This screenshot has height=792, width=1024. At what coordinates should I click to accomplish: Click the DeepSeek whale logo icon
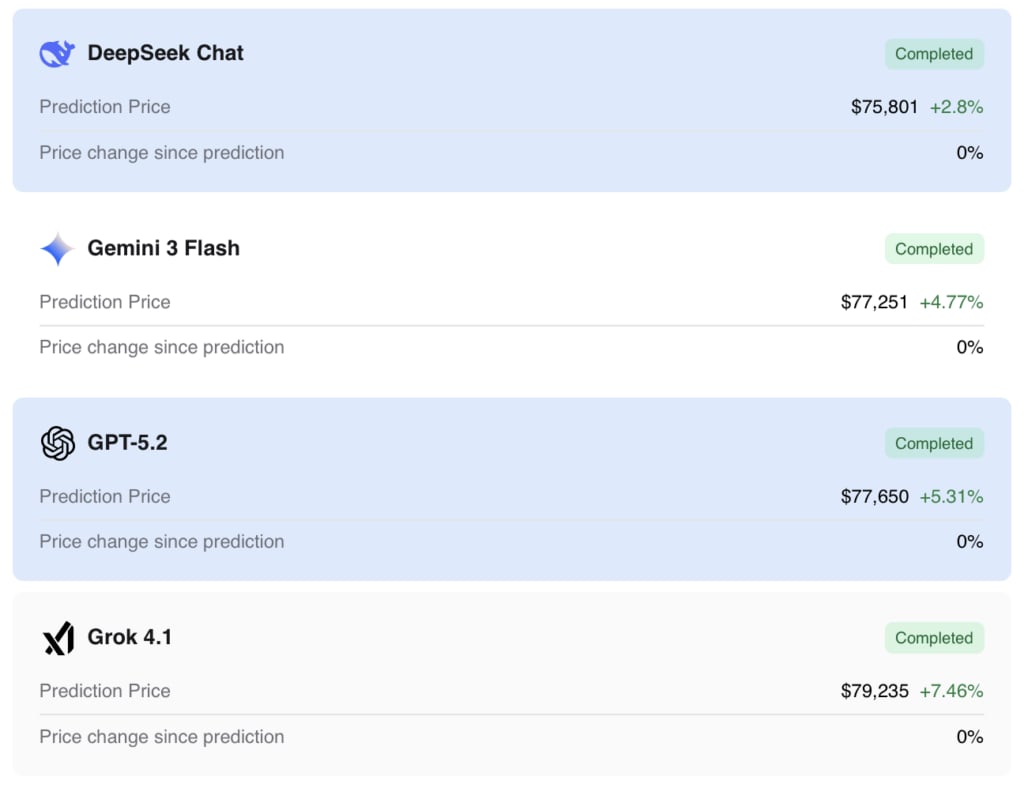[57, 54]
